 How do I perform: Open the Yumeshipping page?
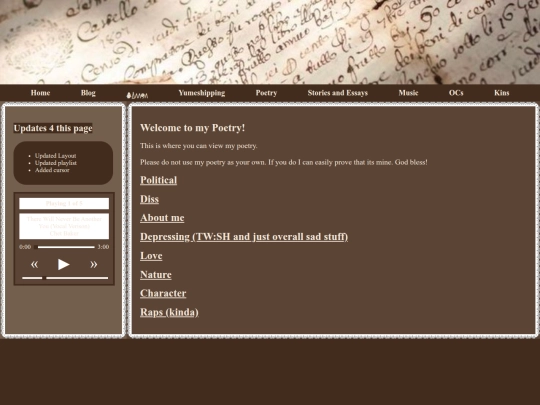coord(202,93)
